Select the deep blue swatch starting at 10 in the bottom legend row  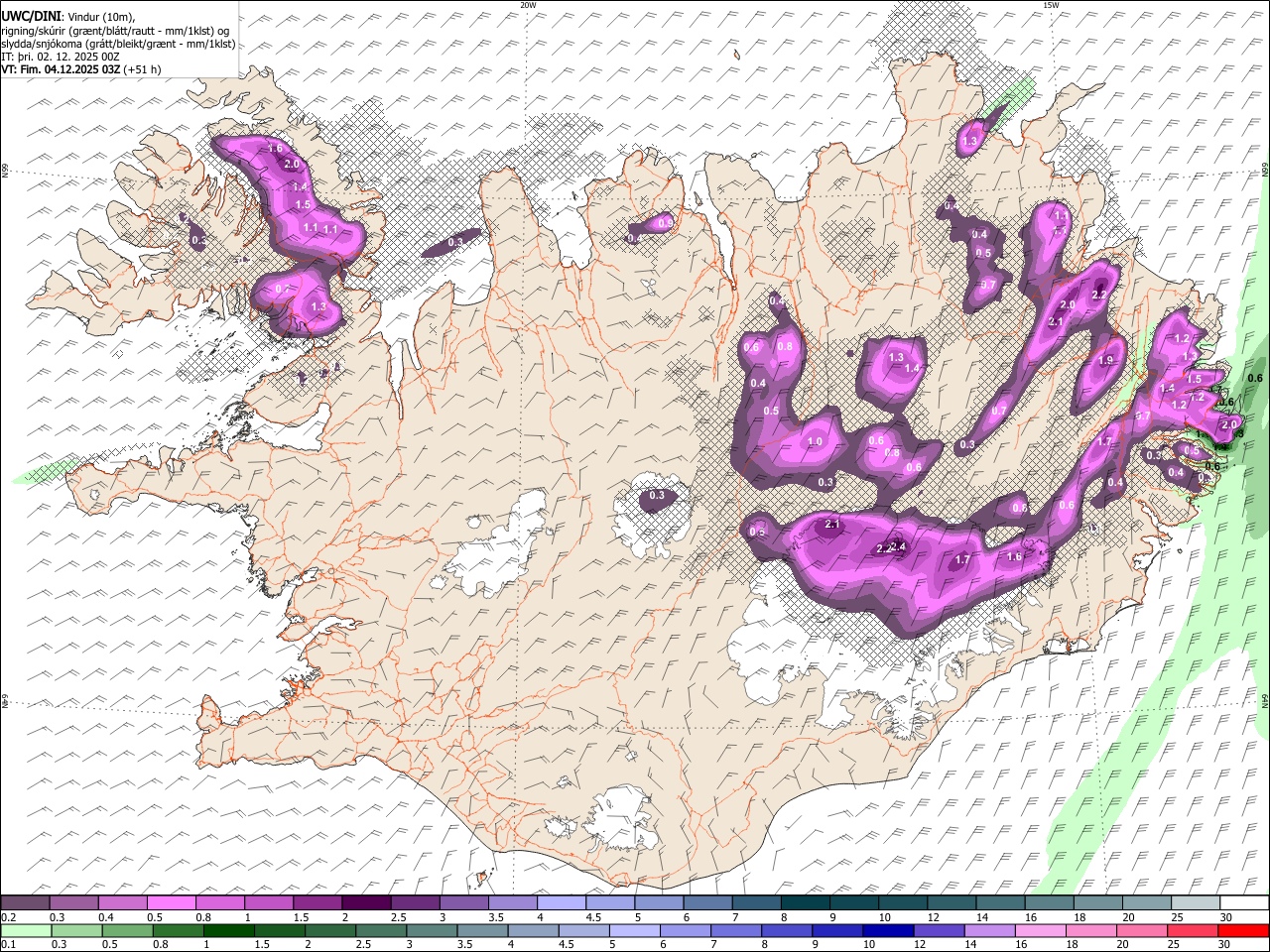[889, 930]
